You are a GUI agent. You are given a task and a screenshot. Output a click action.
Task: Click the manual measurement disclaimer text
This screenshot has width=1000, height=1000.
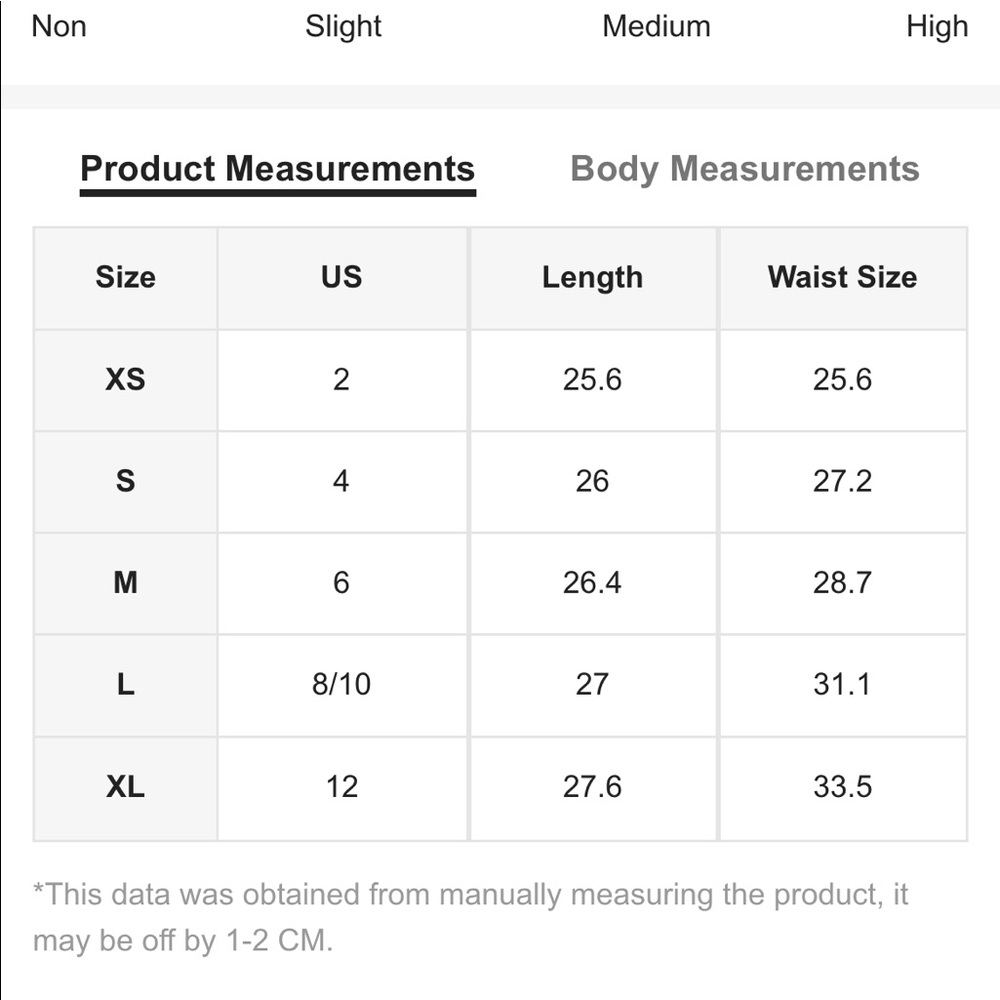tap(470, 916)
